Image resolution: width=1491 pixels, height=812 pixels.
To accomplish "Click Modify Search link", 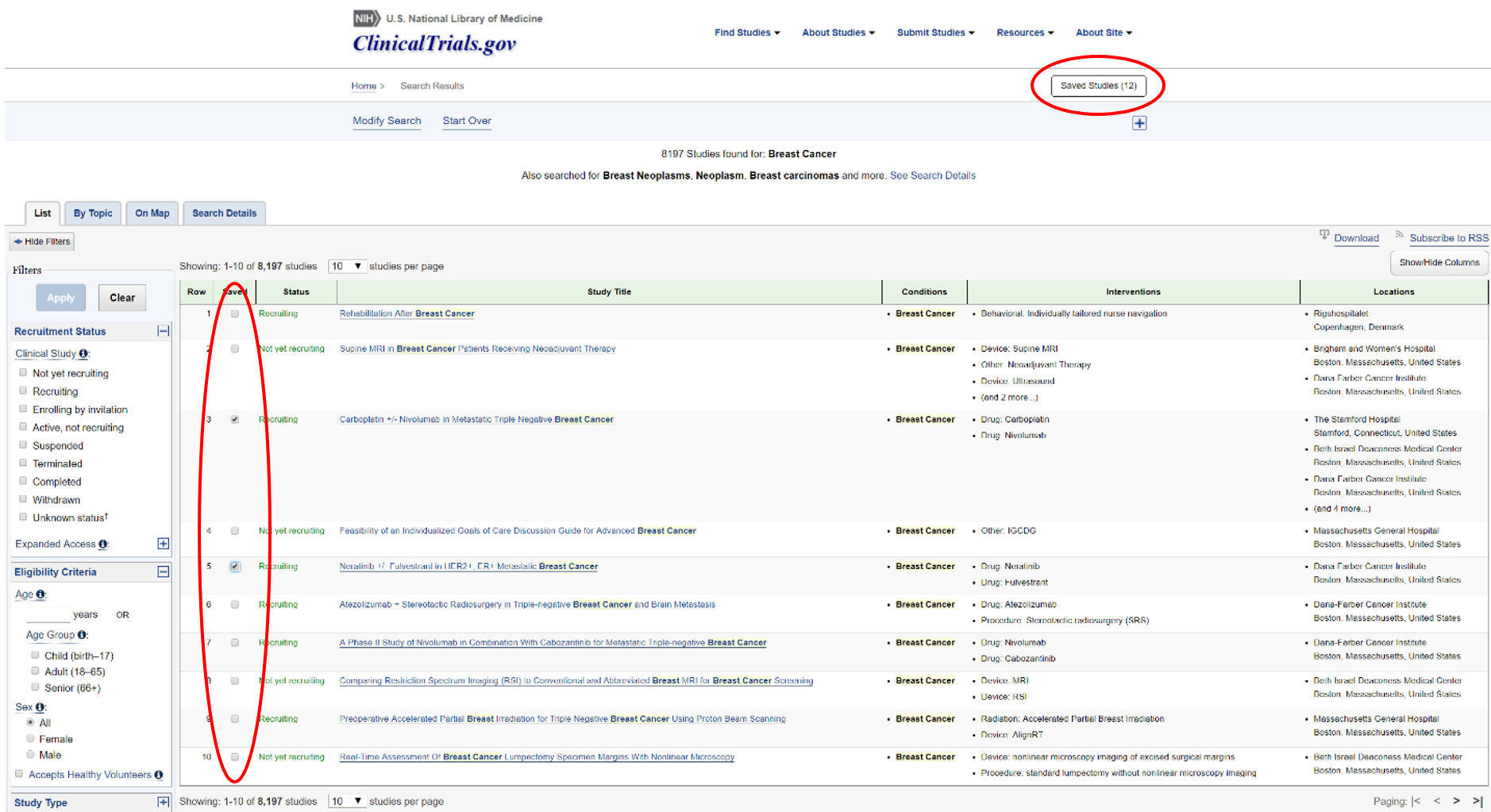I will [x=387, y=121].
